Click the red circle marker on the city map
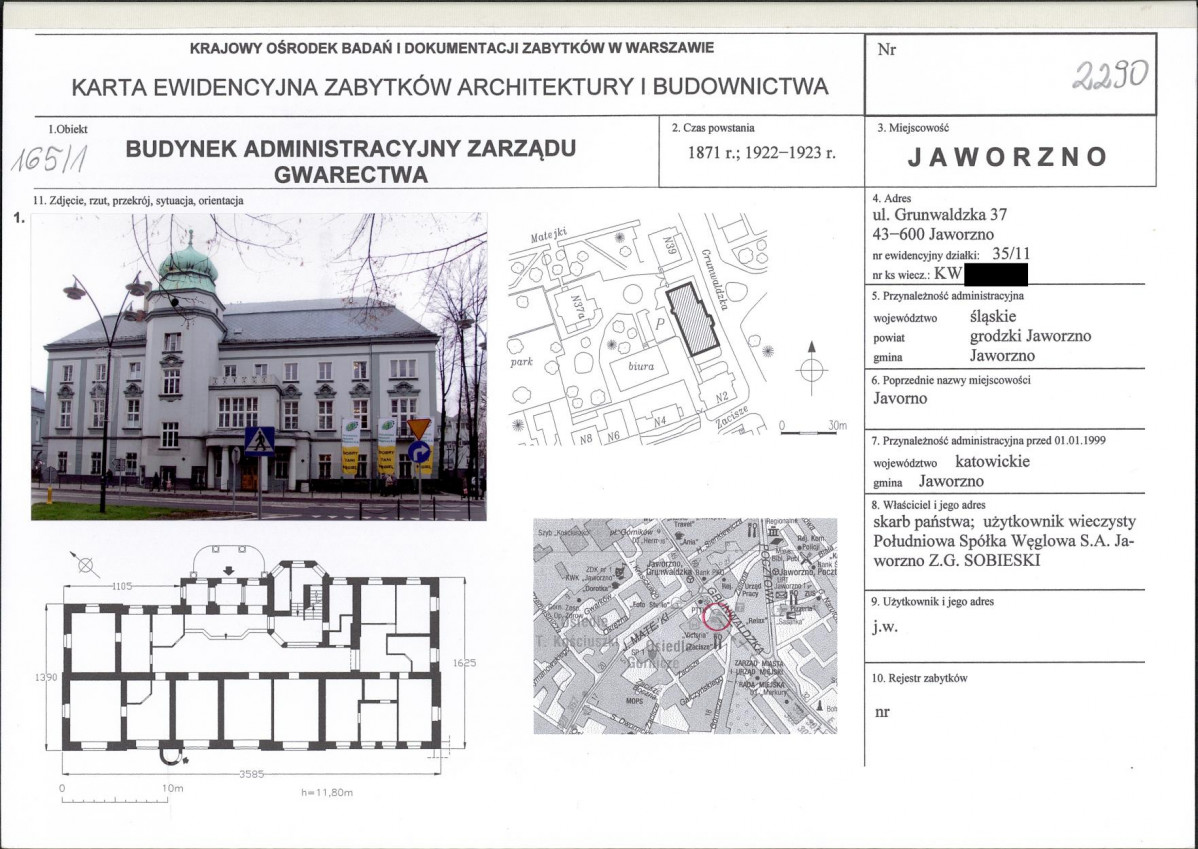The height and width of the screenshot is (849, 1198). (x=716, y=618)
